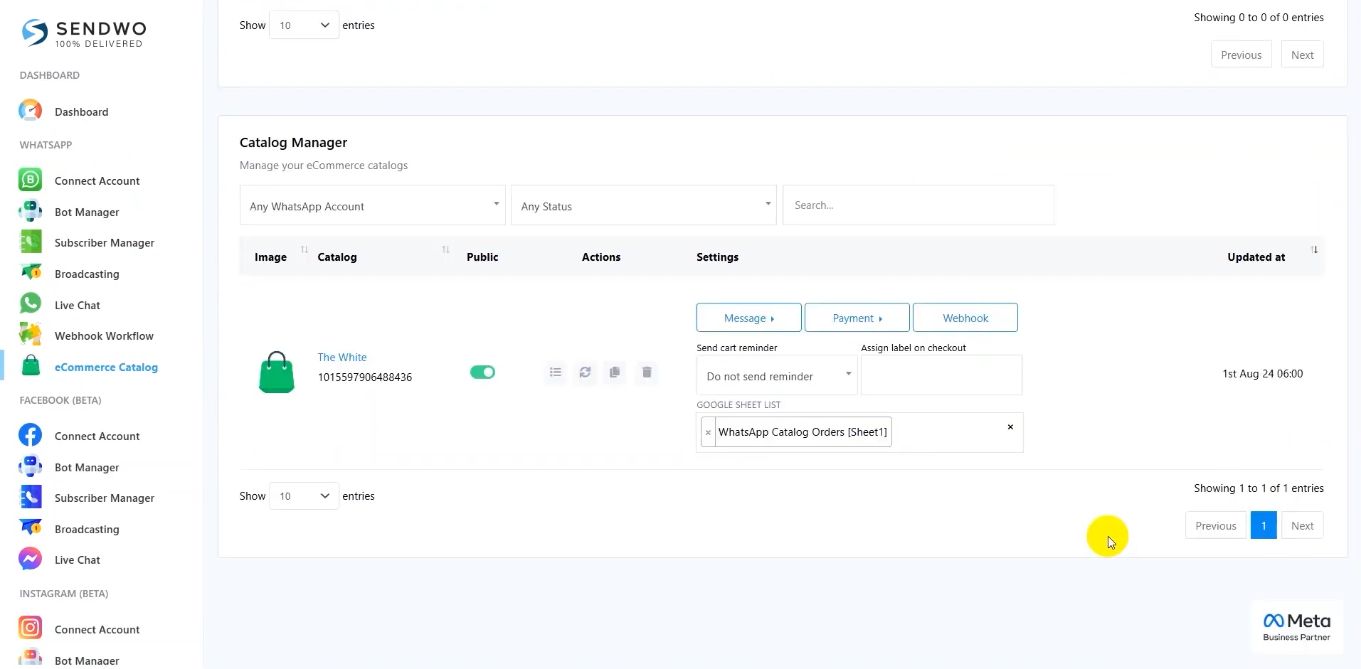The width and height of the screenshot is (1361, 669).
Task: Click the sync icon for The White catalog
Action: pyautogui.click(x=585, y=372)
